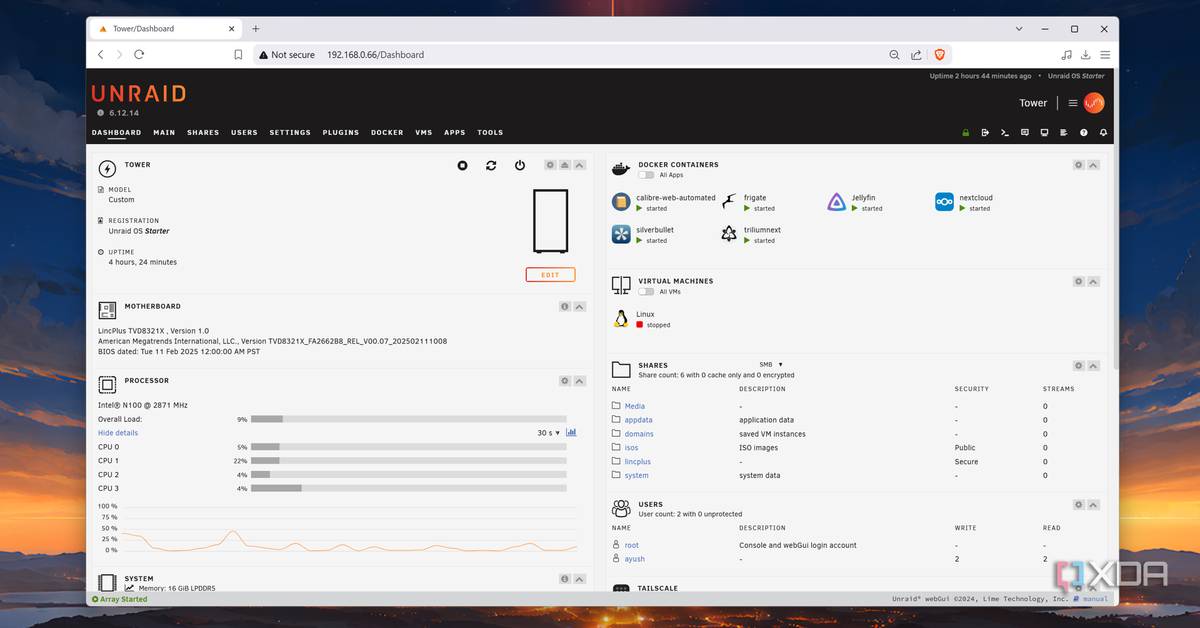Open the terminal icon in header bar
Screen dimensions: 1200x628
pyautogui.click(x=1004, y=132)
